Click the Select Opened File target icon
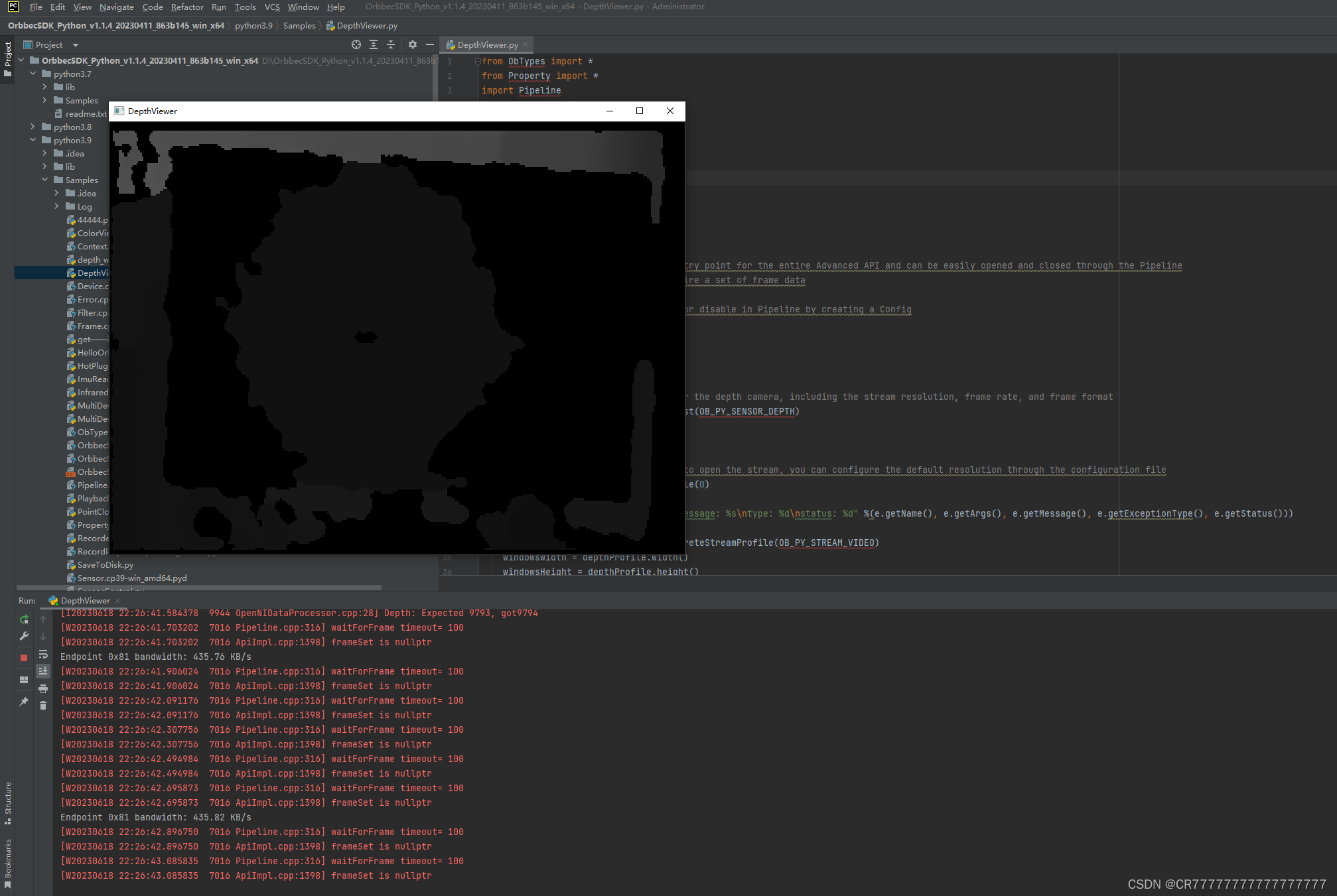1337x896 pixels. tap(356, 44)
